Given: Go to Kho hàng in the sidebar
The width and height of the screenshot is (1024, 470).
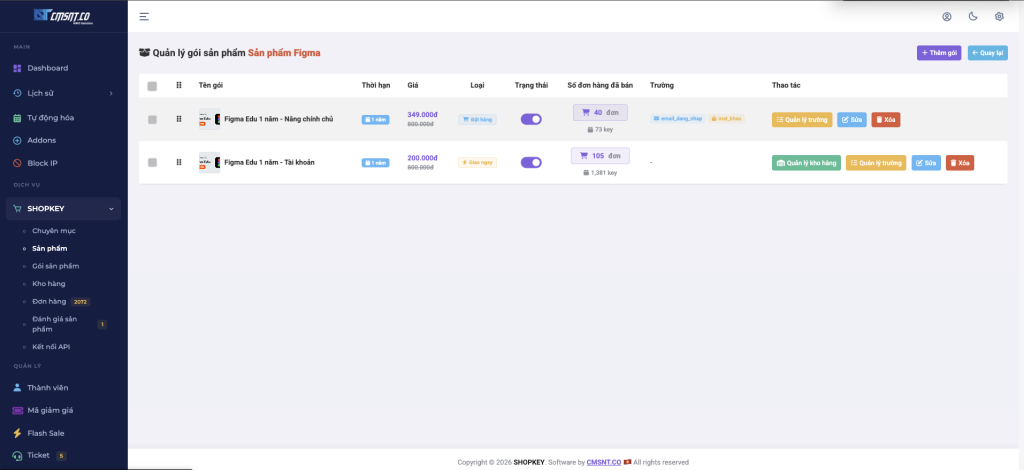Looking at the screenshot, I should tap(49, 283).
